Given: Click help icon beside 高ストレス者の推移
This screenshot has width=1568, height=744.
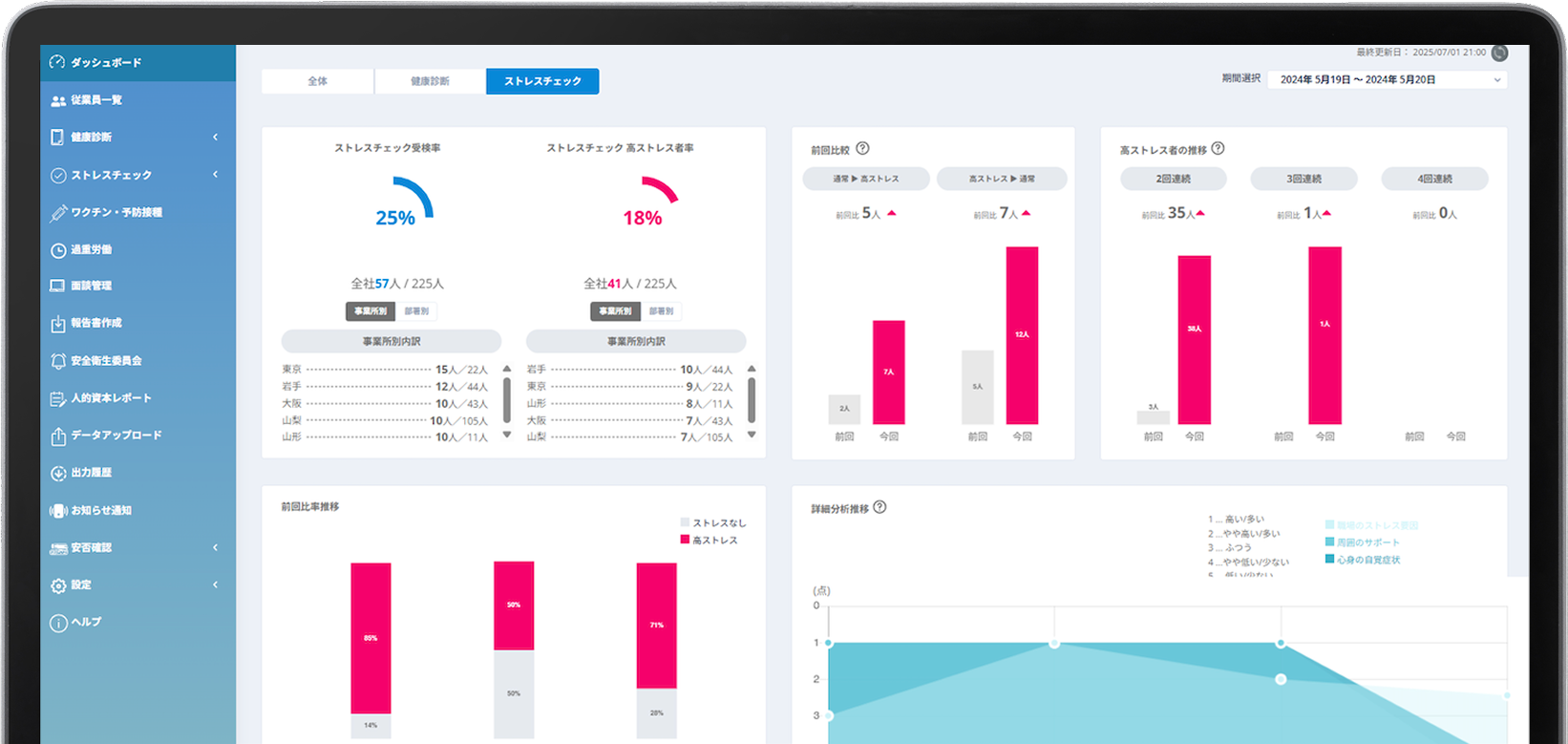Looking at the screenshot, I should 1218,149.
